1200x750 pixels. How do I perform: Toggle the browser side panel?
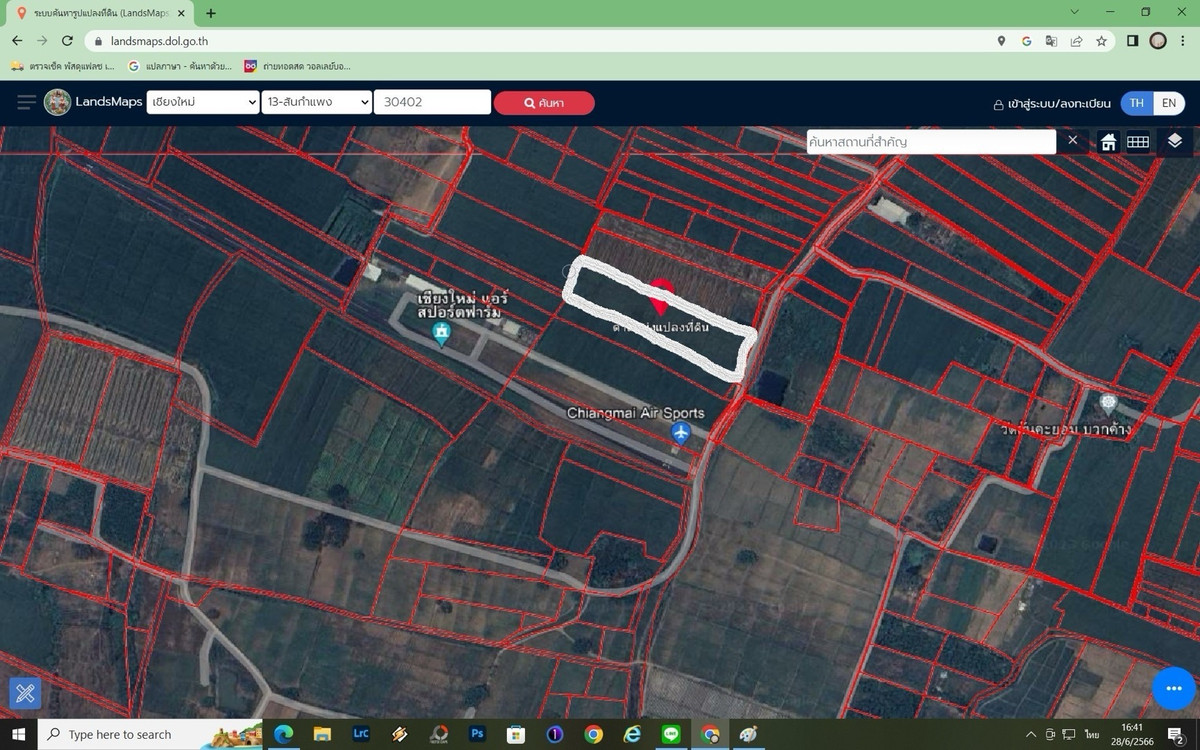pyautogui.click(x=1133, y=41)
